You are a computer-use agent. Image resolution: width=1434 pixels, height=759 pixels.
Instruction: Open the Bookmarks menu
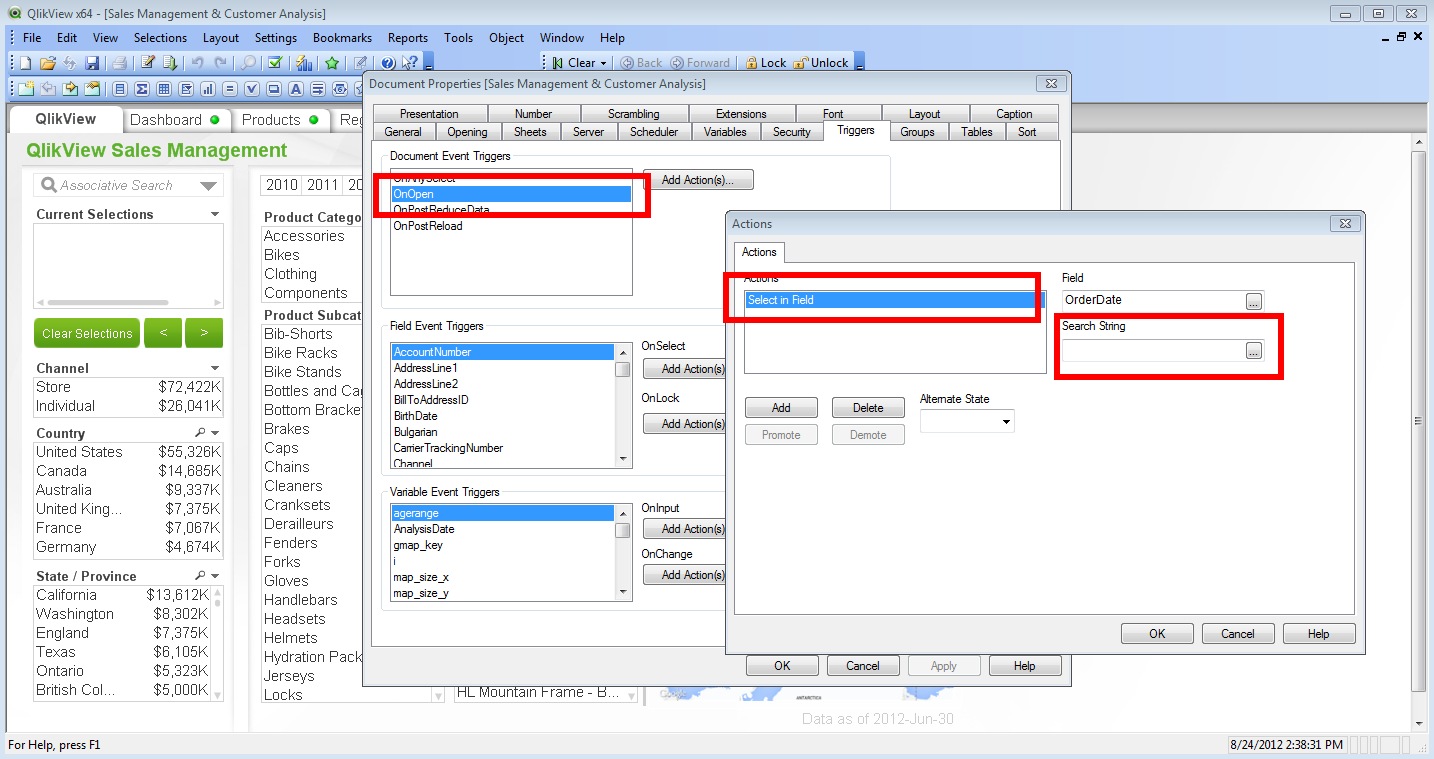pos(342,38)
